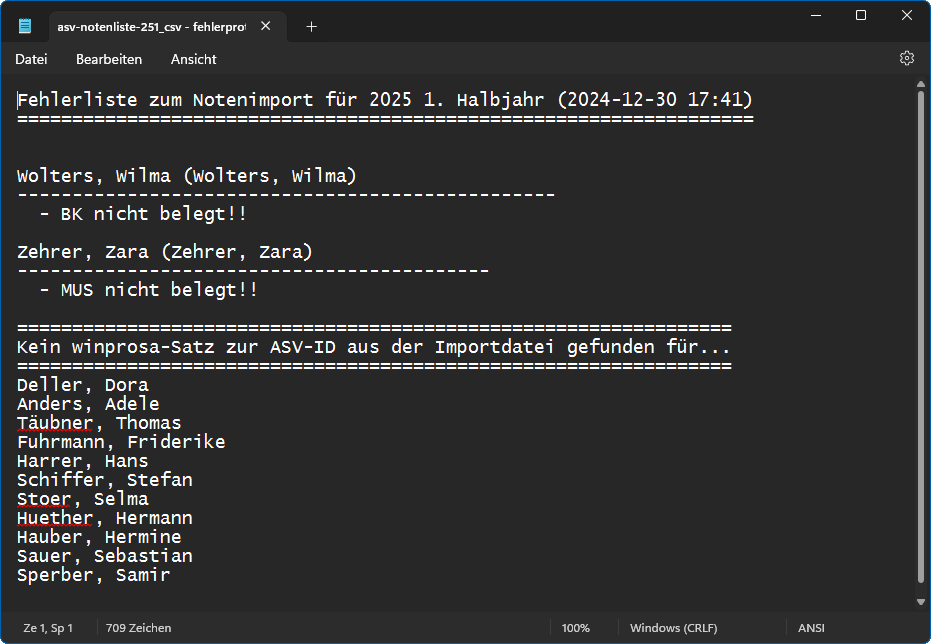This screenshot has height=644, width=931.
Task: Click the Ze 1, Sp 1 position indicator
Action: [x=48, y=628]
